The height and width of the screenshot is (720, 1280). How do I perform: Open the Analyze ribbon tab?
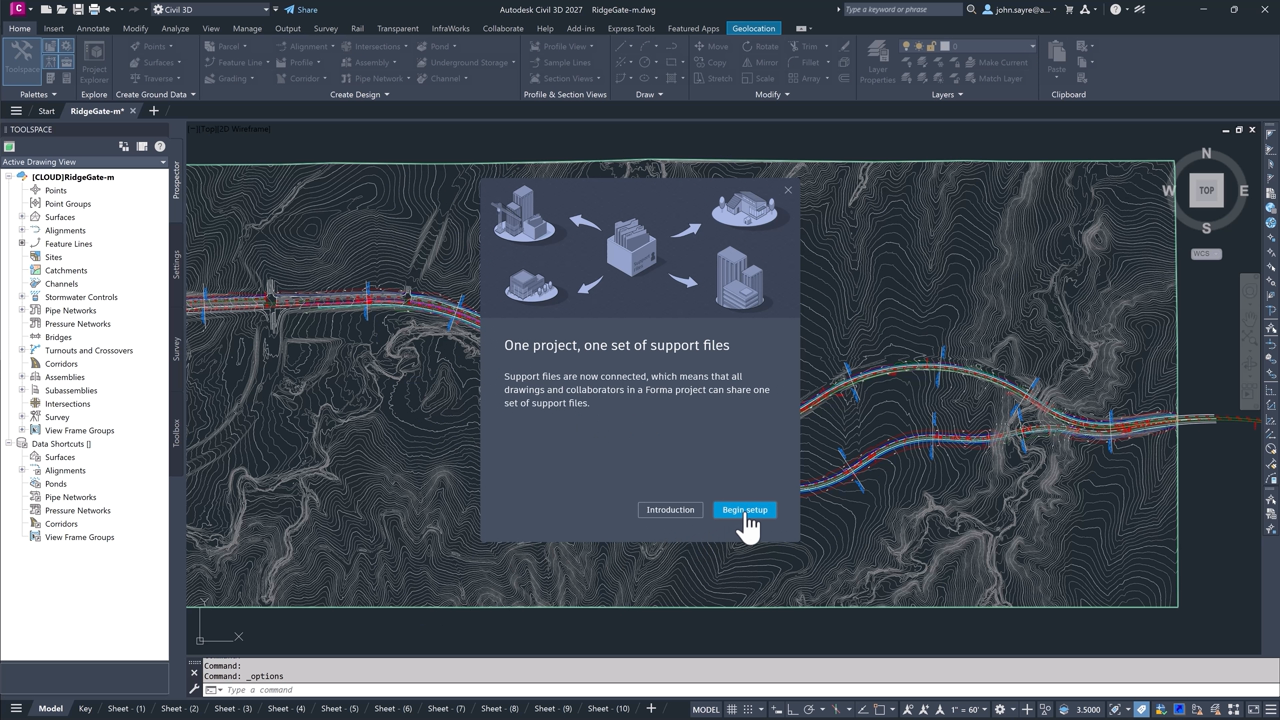pos(175,28)
